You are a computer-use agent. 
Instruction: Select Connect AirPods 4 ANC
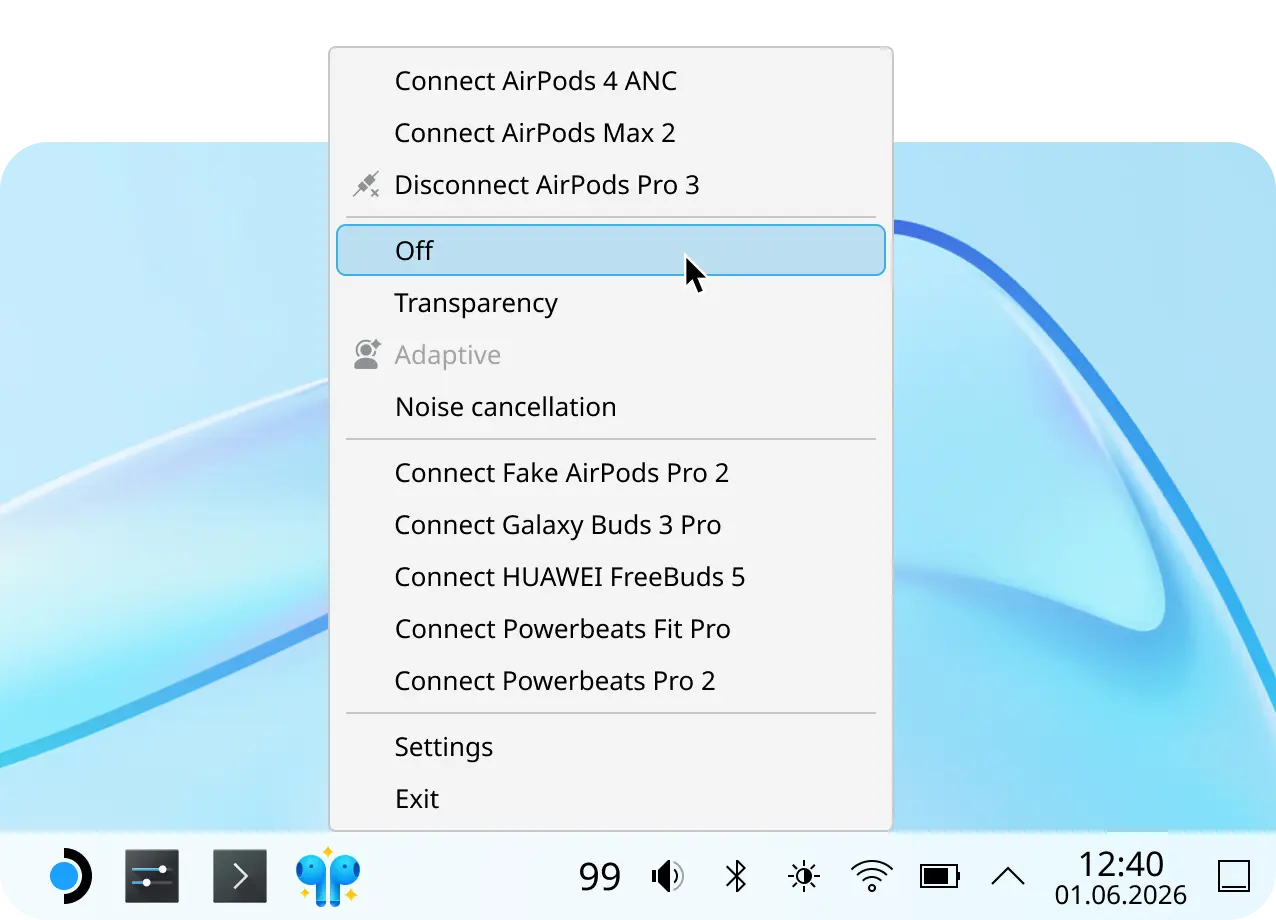point(611,81)
